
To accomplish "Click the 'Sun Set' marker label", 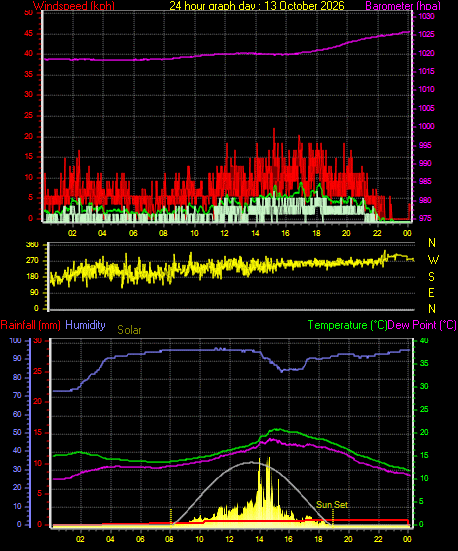I will click(x=332, y=505).
